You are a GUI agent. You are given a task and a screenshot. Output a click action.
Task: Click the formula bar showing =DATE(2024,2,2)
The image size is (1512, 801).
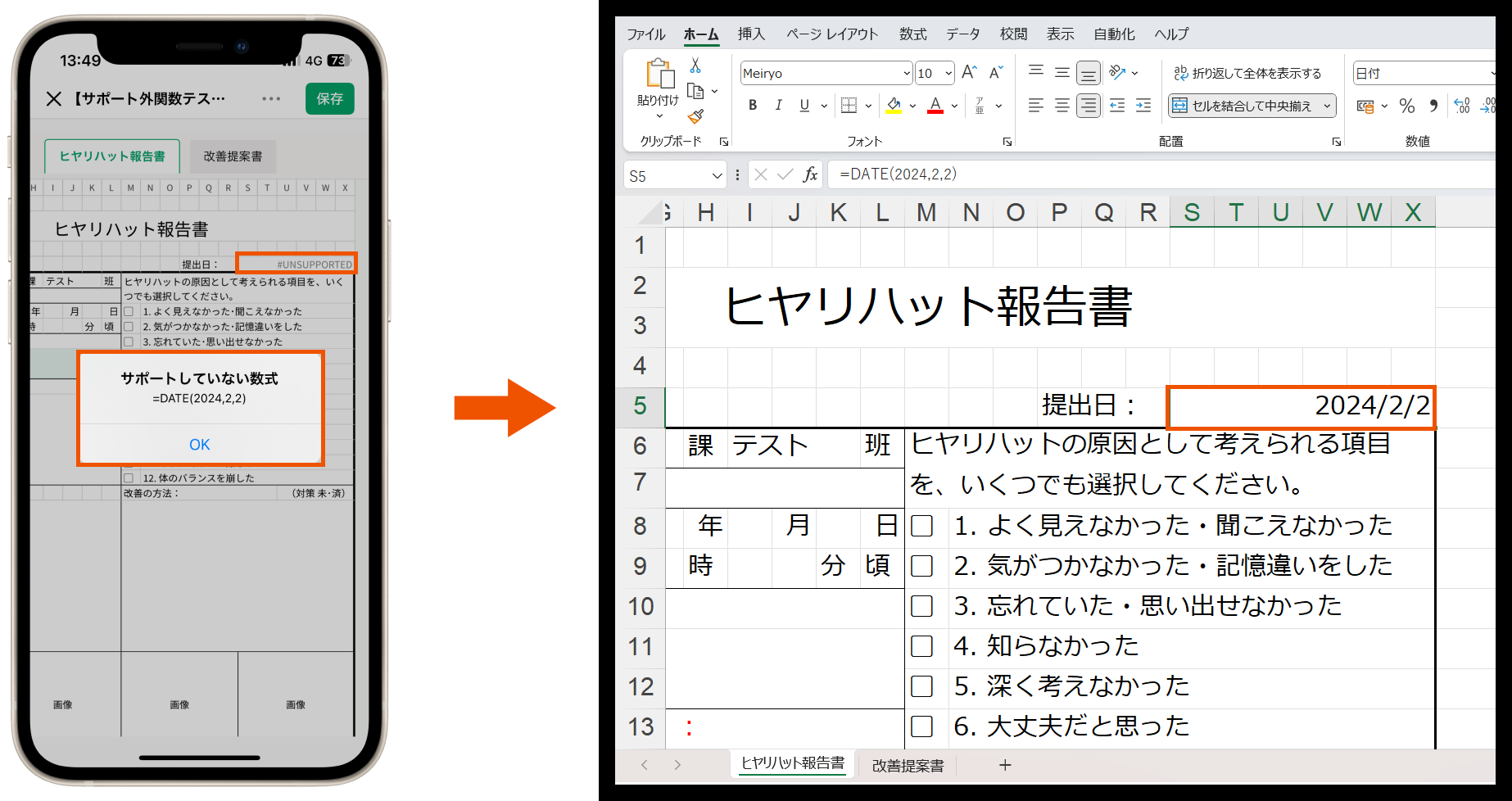coord(901,174)
